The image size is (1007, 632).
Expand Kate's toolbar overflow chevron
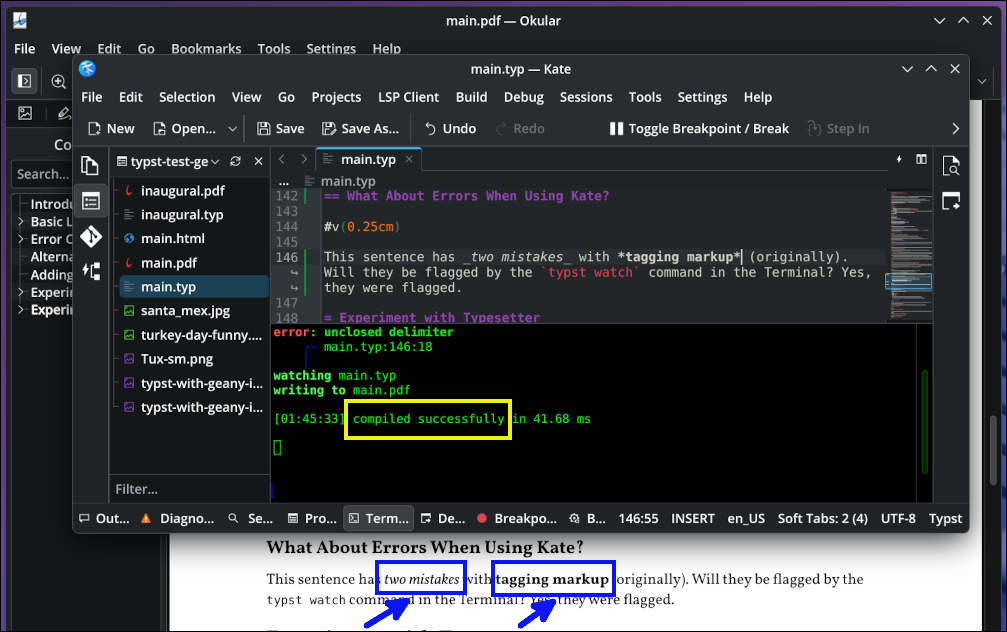(956, 128)
